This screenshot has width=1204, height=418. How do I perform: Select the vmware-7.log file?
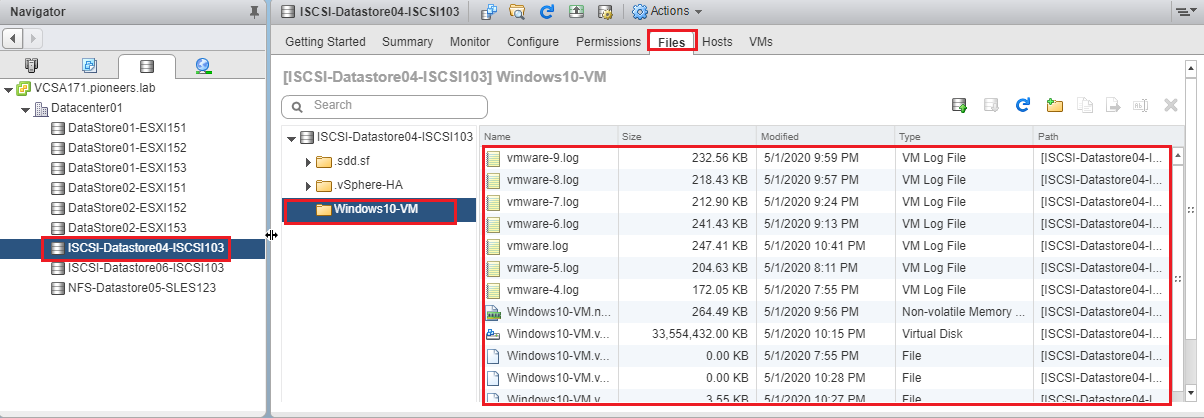pos(824,202)
